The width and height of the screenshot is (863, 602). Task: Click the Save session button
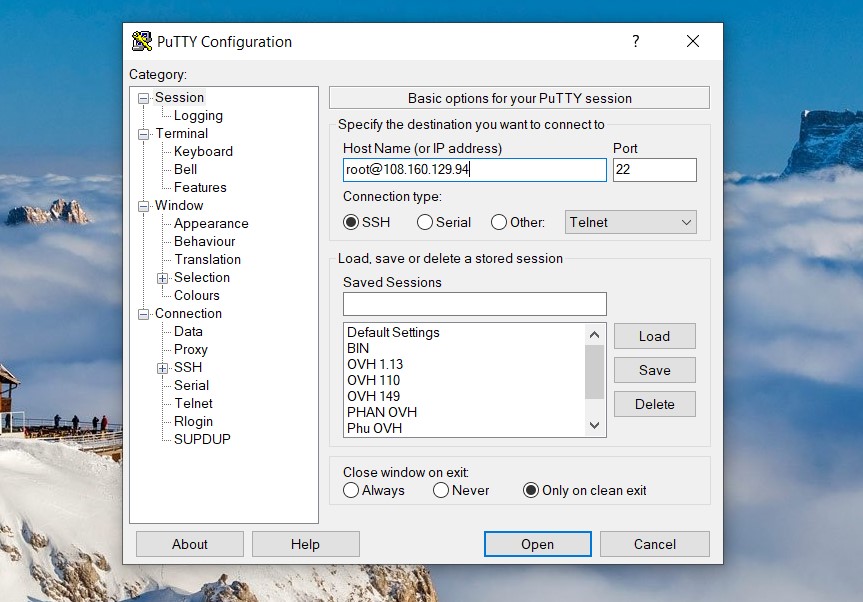pos(654,370)
